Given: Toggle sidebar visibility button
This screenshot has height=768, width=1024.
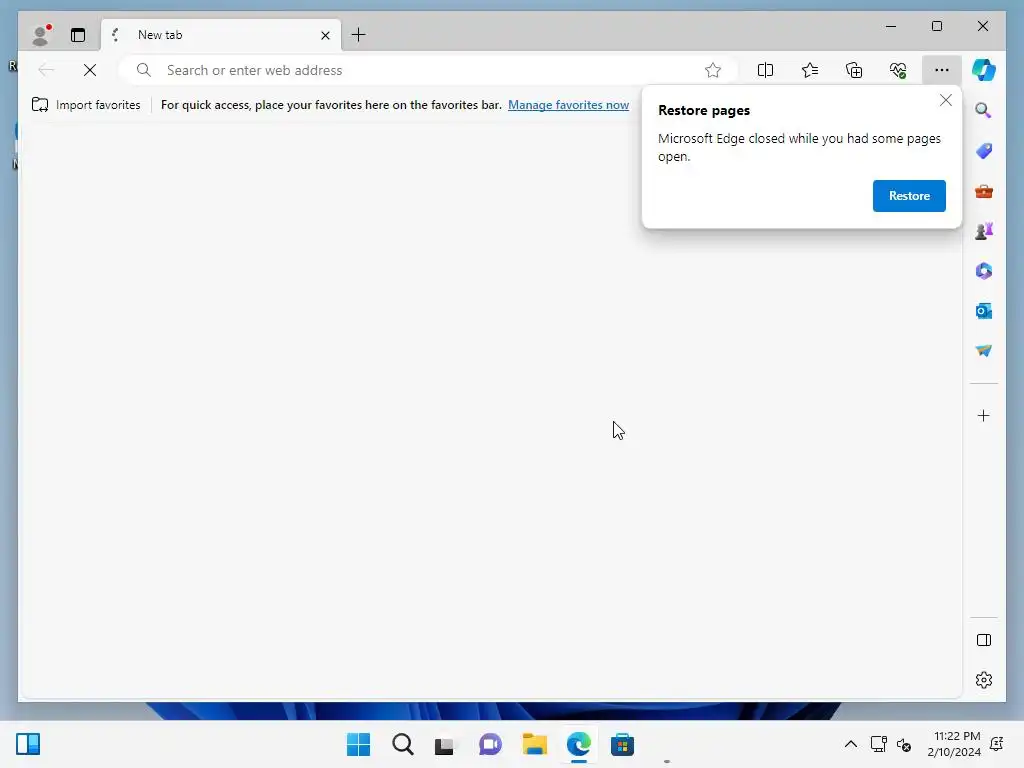Looking at the screenshot, I should pos(984,640).
